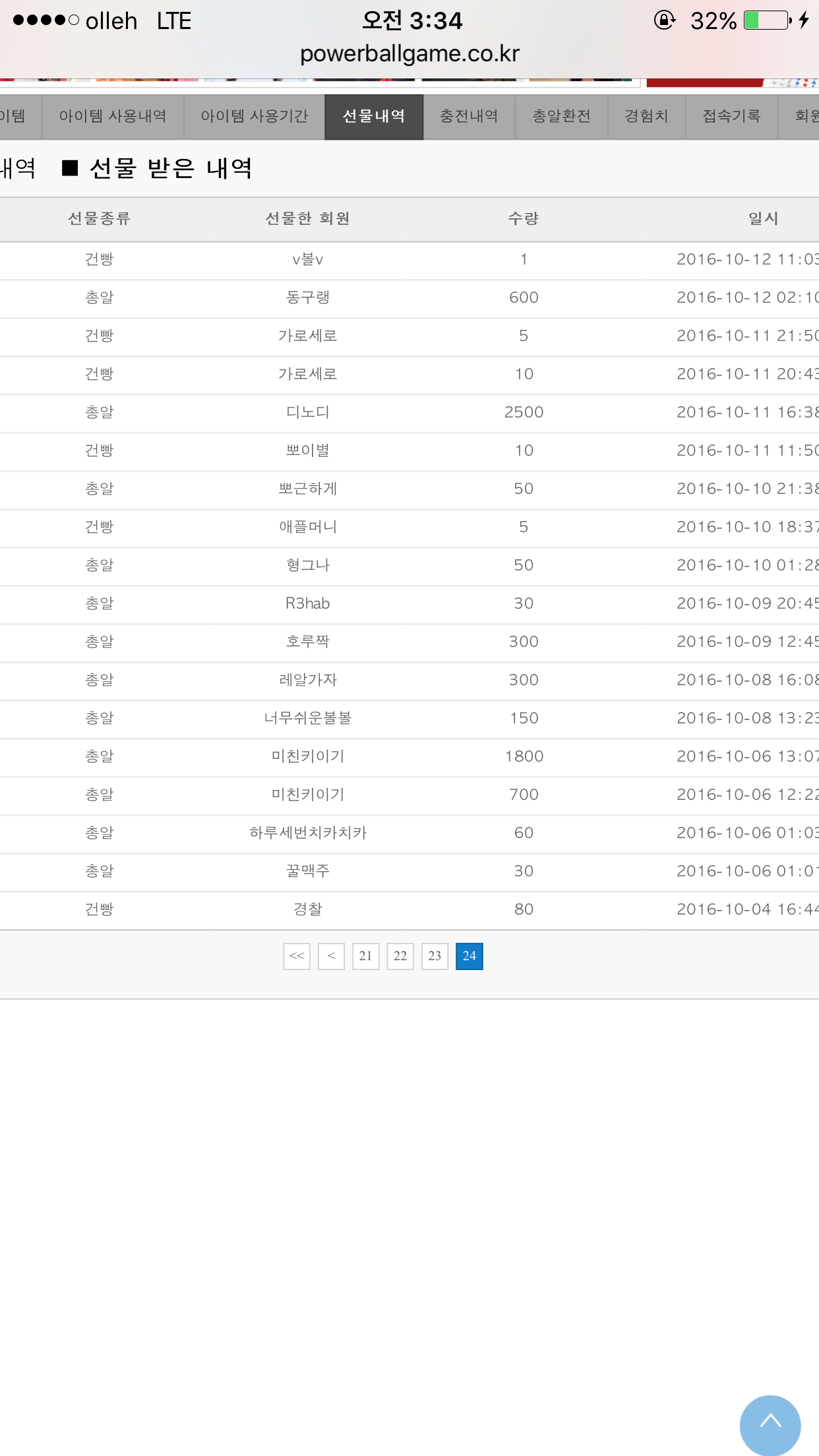
Task: Click member name 하루세번치카치카
Action: (x=308, y=833)
